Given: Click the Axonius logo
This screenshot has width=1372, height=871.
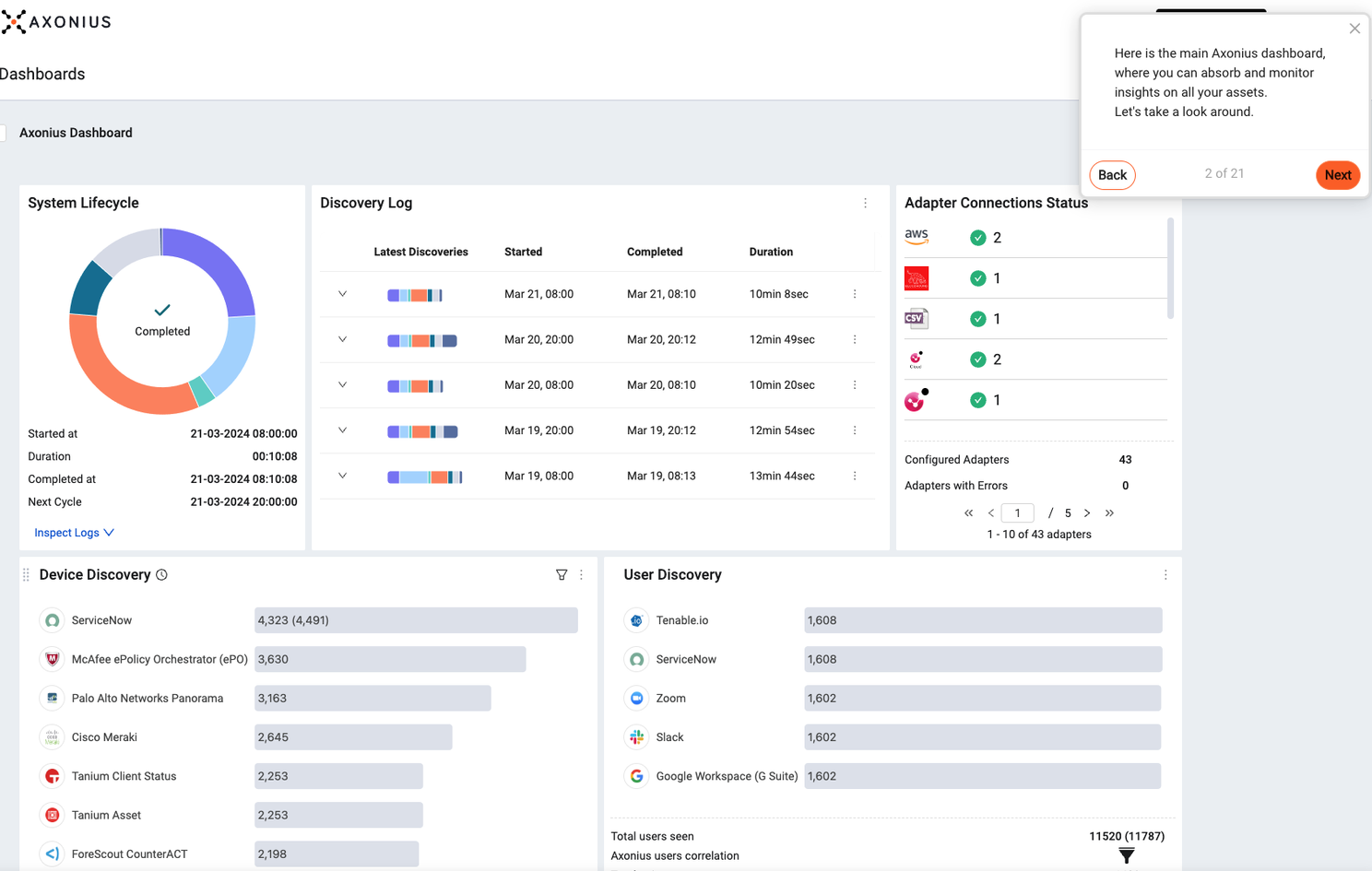Looking at the screenshot, I should click(x=56, y=22).
